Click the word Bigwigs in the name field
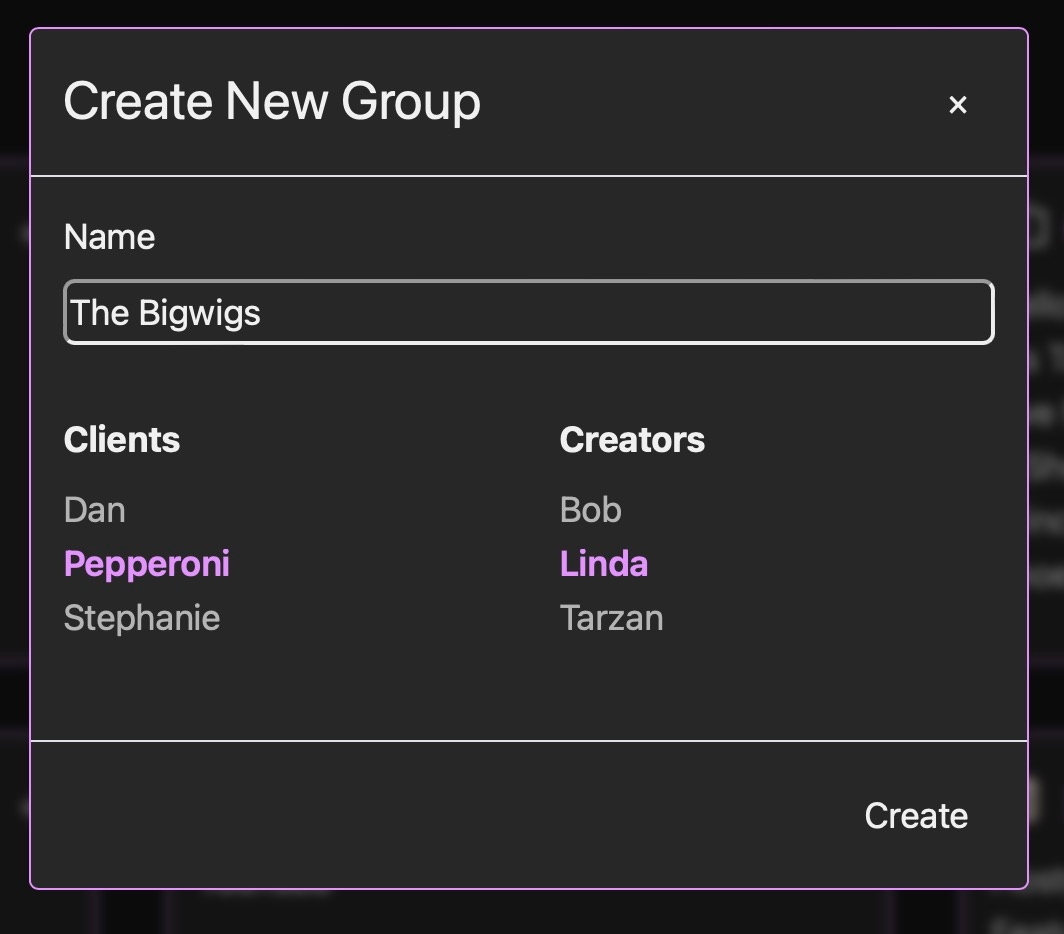Screen dimensions: 1064x934 point(199,313)
